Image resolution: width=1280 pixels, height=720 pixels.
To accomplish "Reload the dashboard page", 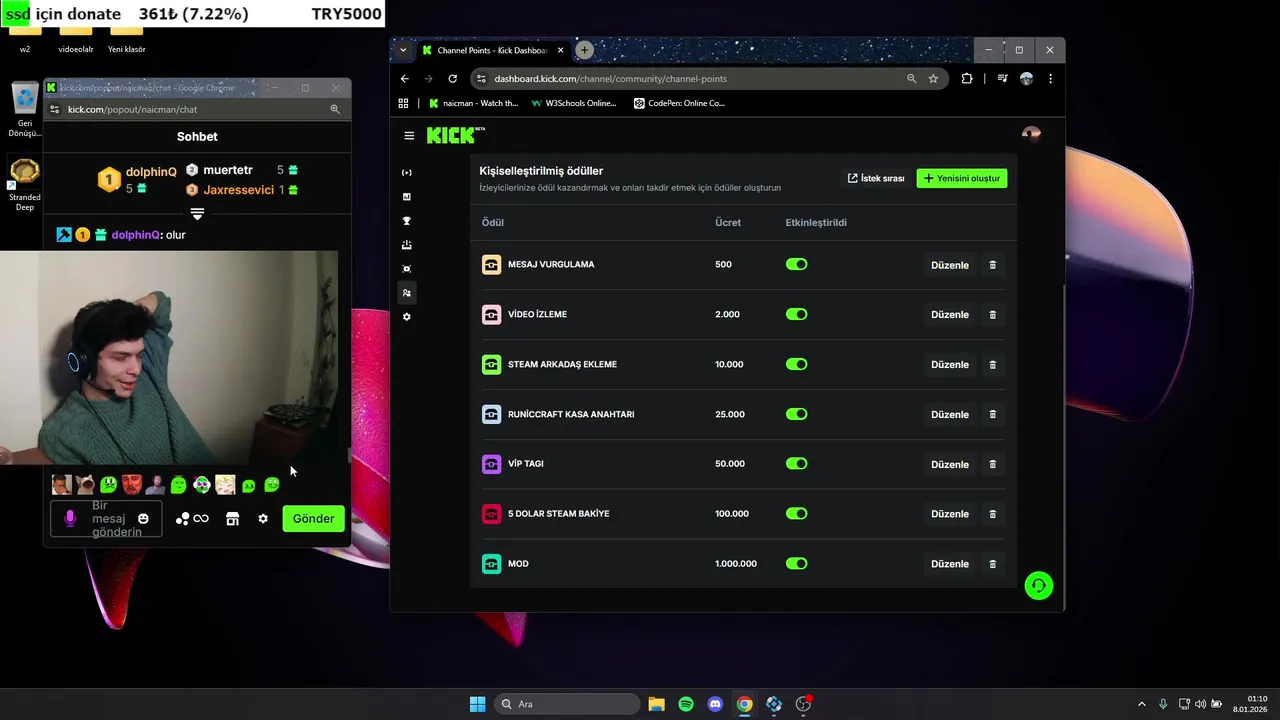I will (453, 78).
